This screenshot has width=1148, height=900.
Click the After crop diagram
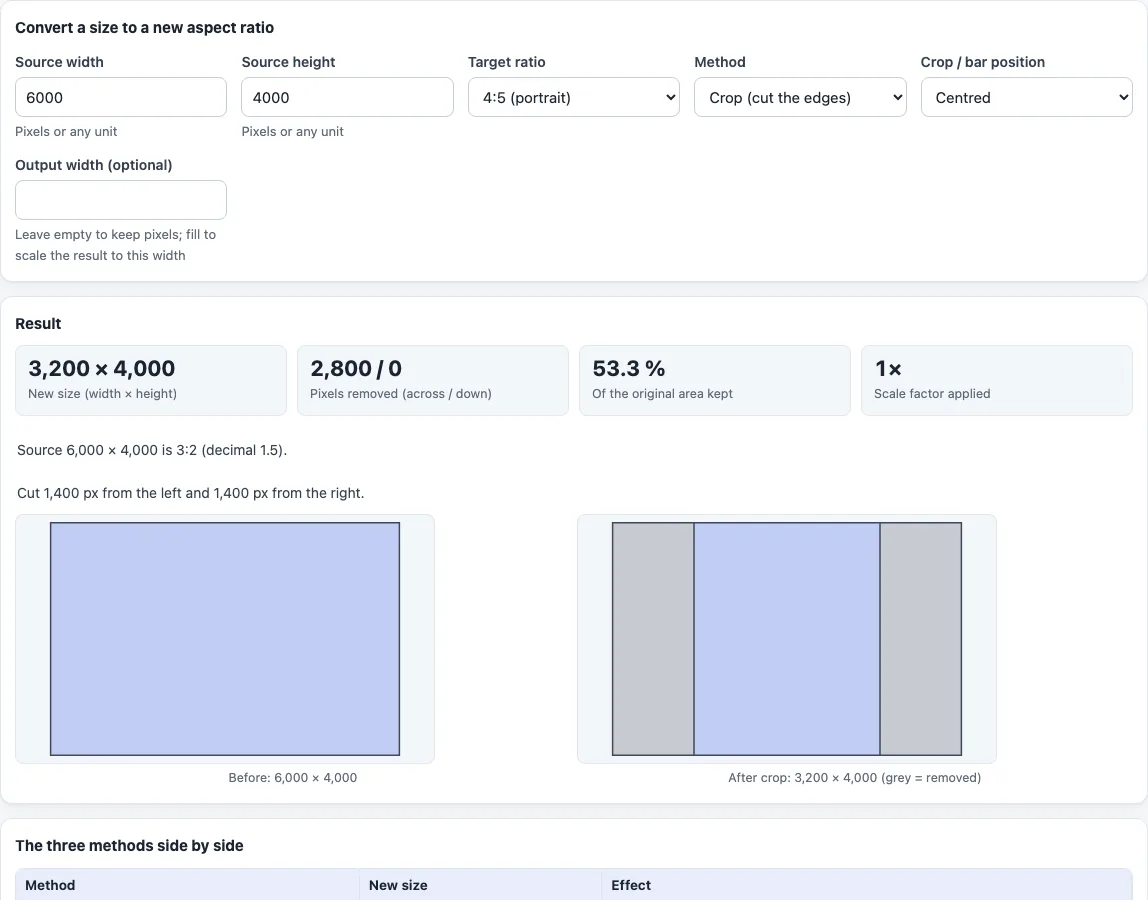point(787,639)
